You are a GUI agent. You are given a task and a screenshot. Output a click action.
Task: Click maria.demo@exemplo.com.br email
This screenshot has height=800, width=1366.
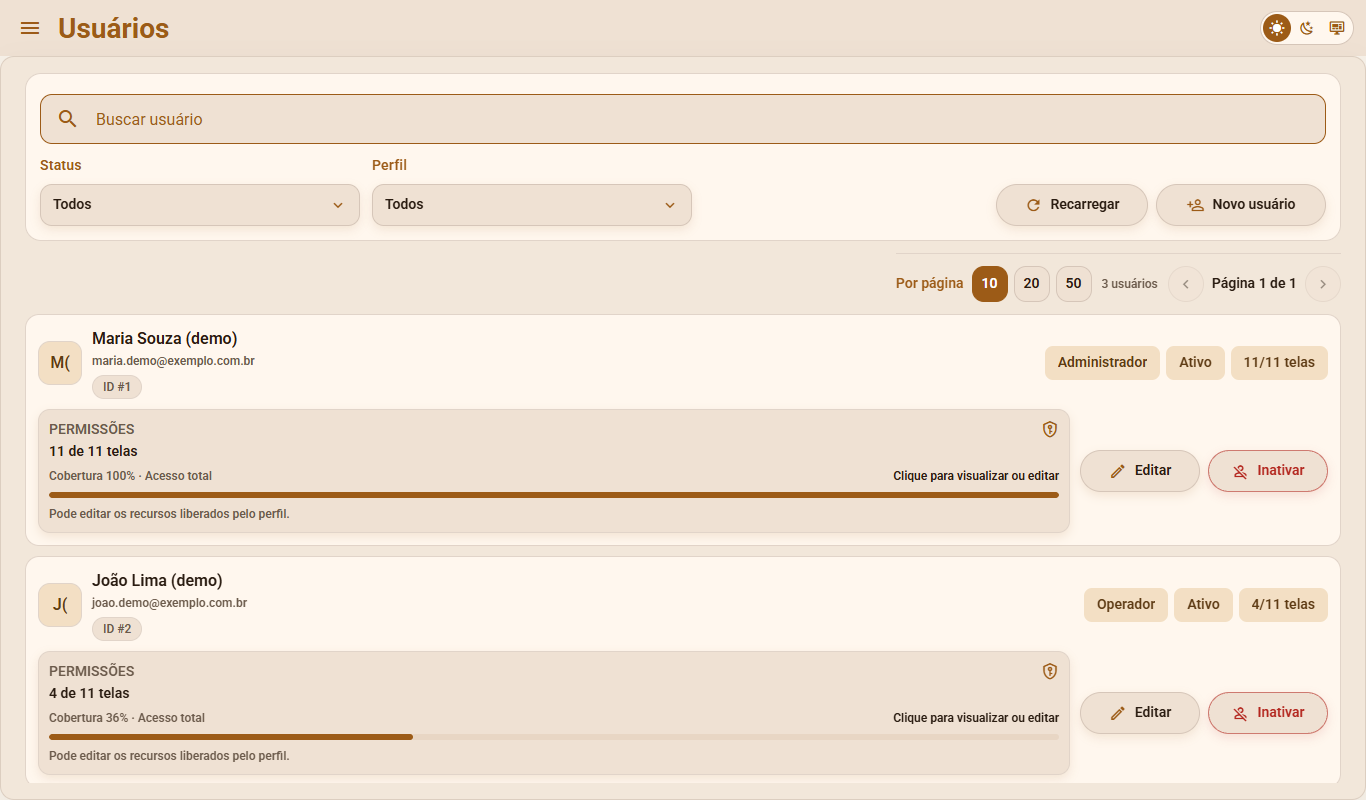tap(173, 361)
